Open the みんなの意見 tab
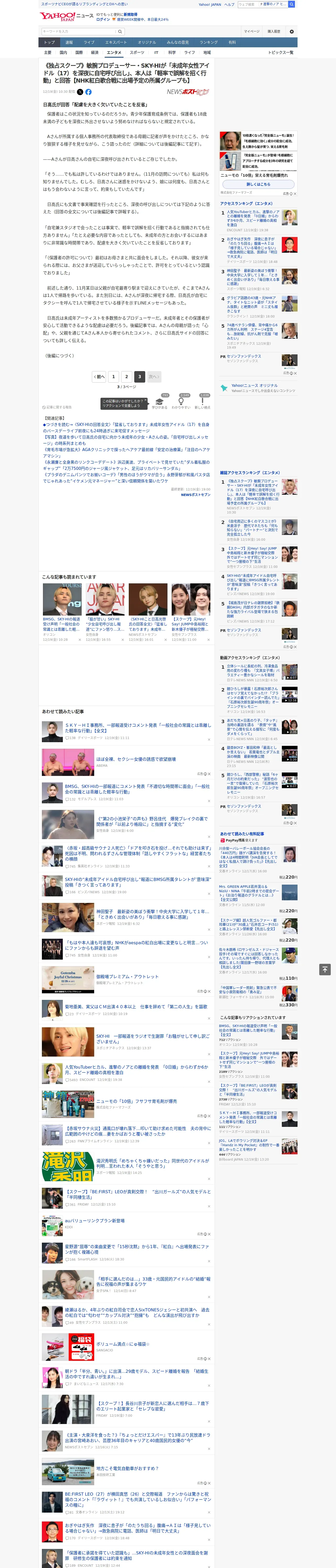 [177, 43]
